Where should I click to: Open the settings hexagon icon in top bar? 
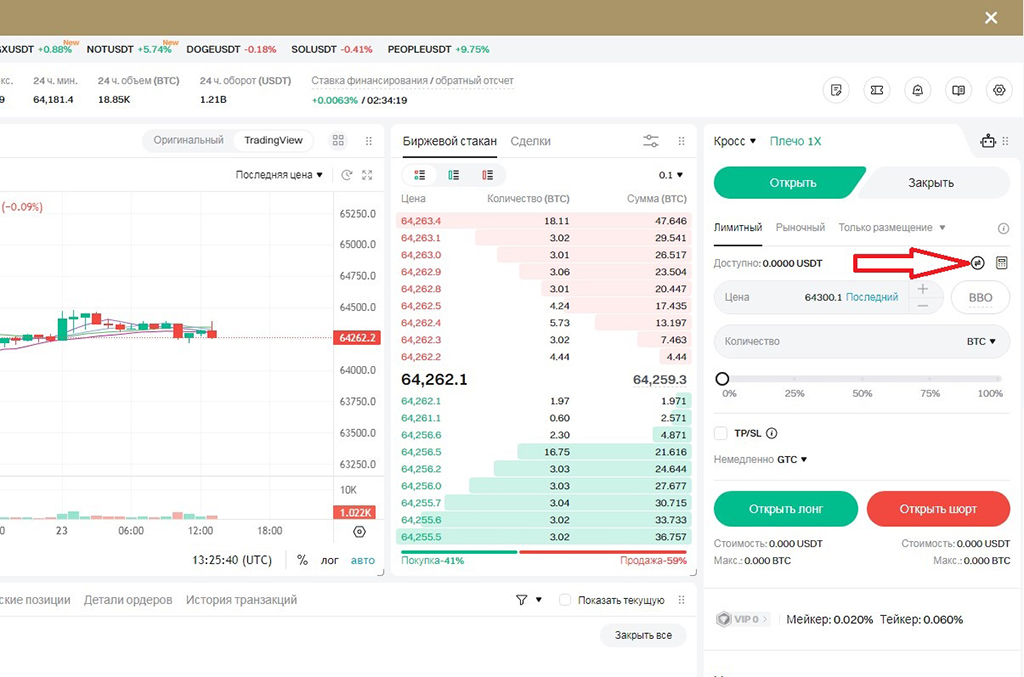coord(998,90)
